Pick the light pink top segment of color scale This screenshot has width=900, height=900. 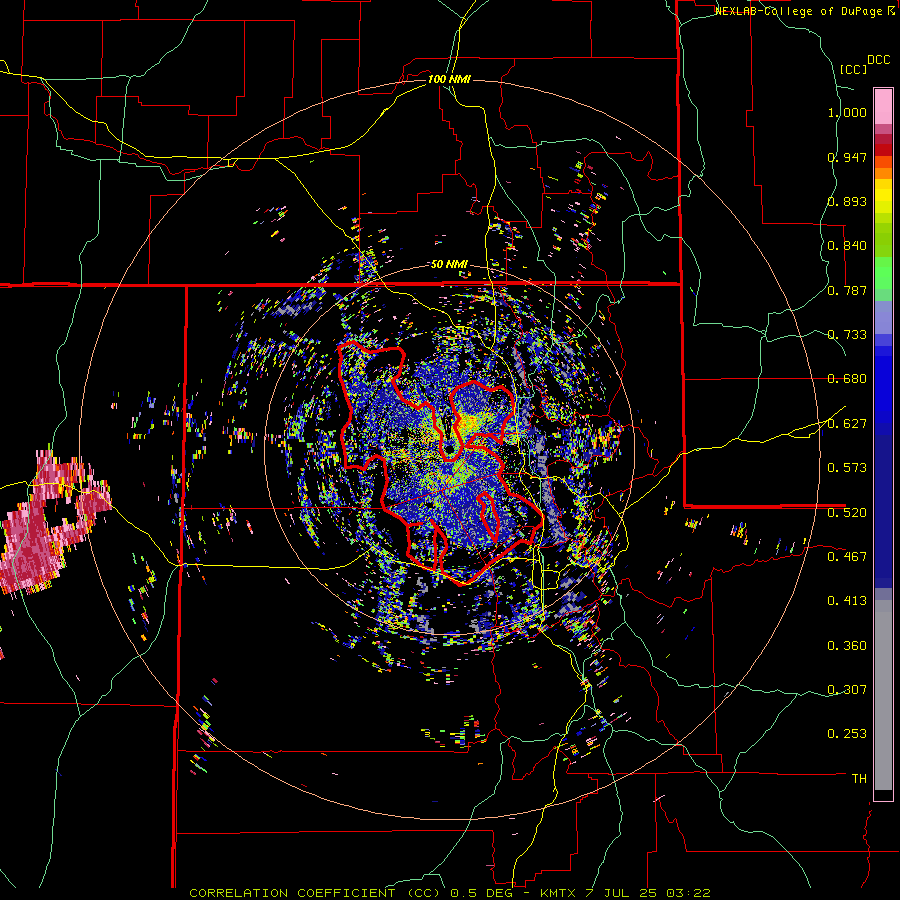(x=883, y=106)
